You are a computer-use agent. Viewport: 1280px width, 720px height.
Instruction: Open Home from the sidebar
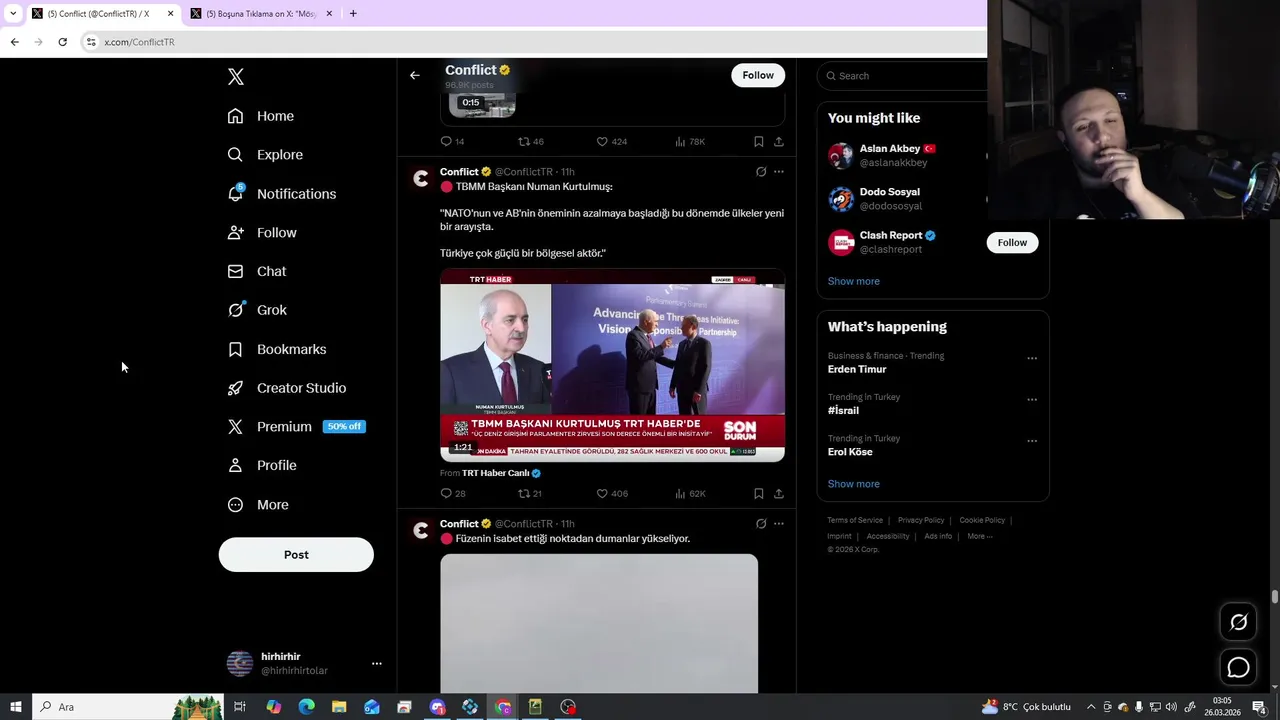point(261,116)
